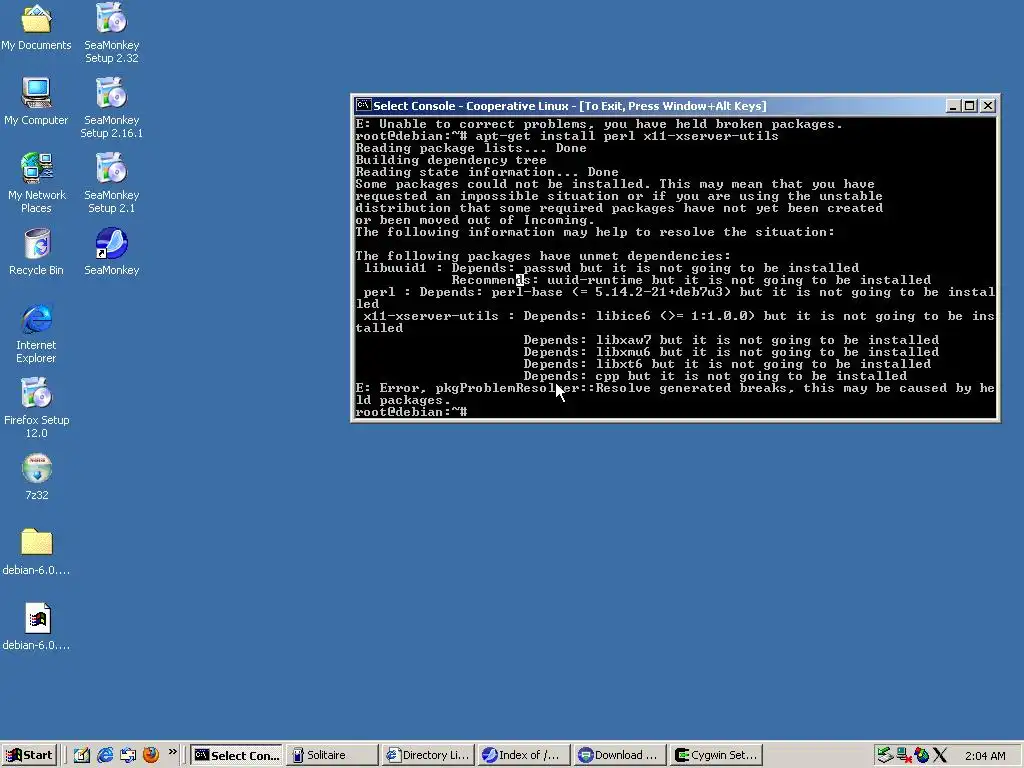This screenshot has width=1024, height=768.
Task: Close the Cooperative Linux console
Action: 987,106
